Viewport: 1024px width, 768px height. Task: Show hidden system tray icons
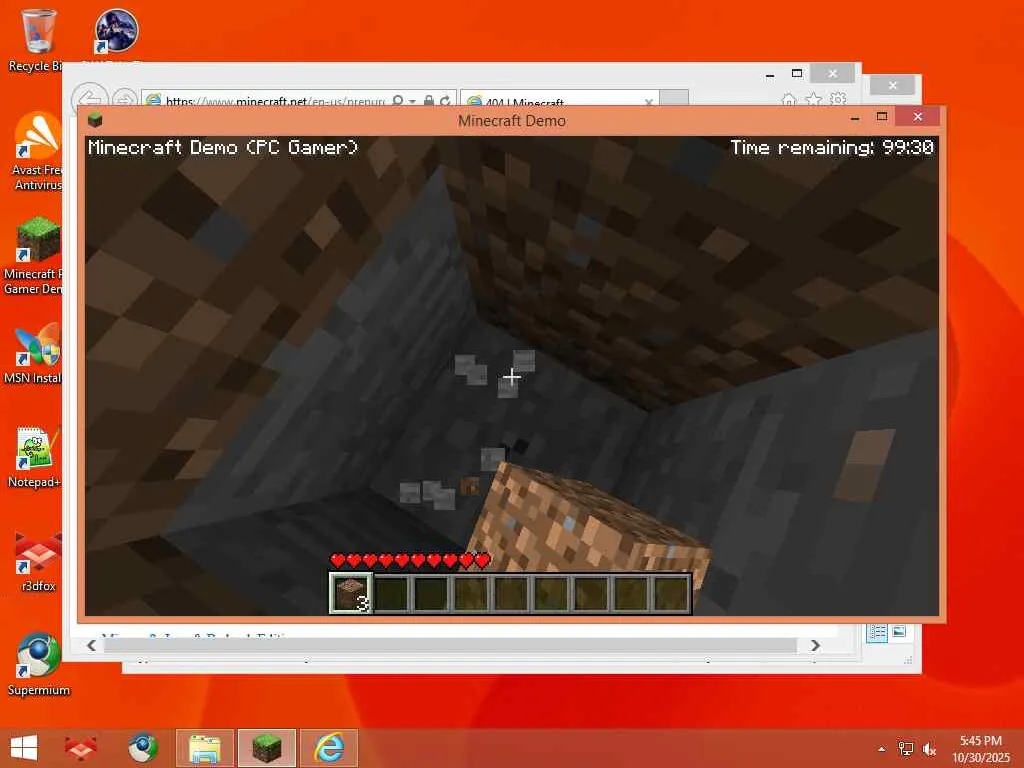[882, 749]
